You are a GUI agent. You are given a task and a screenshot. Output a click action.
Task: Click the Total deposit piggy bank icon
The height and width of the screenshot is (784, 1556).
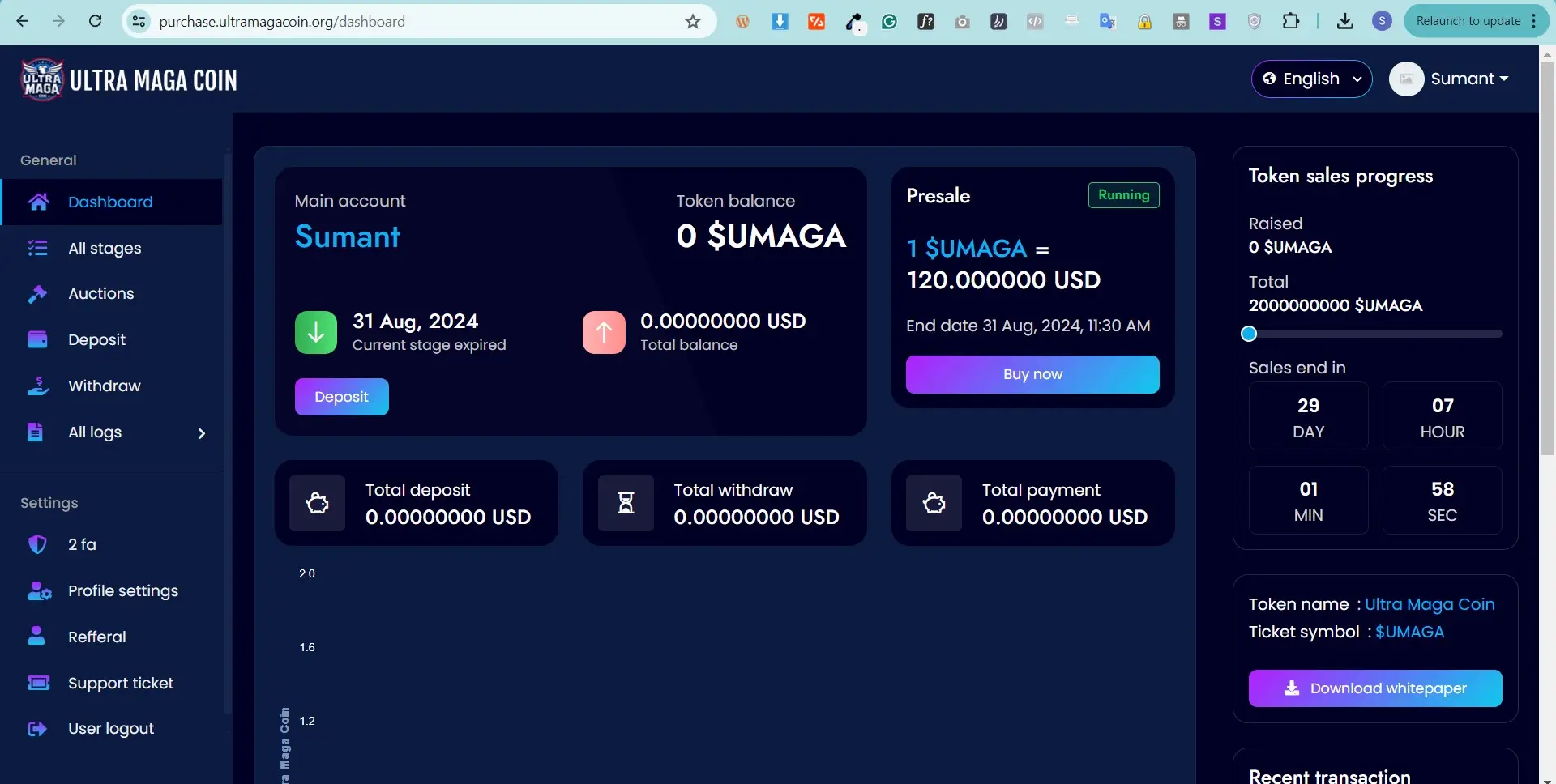tap(318, 504)
